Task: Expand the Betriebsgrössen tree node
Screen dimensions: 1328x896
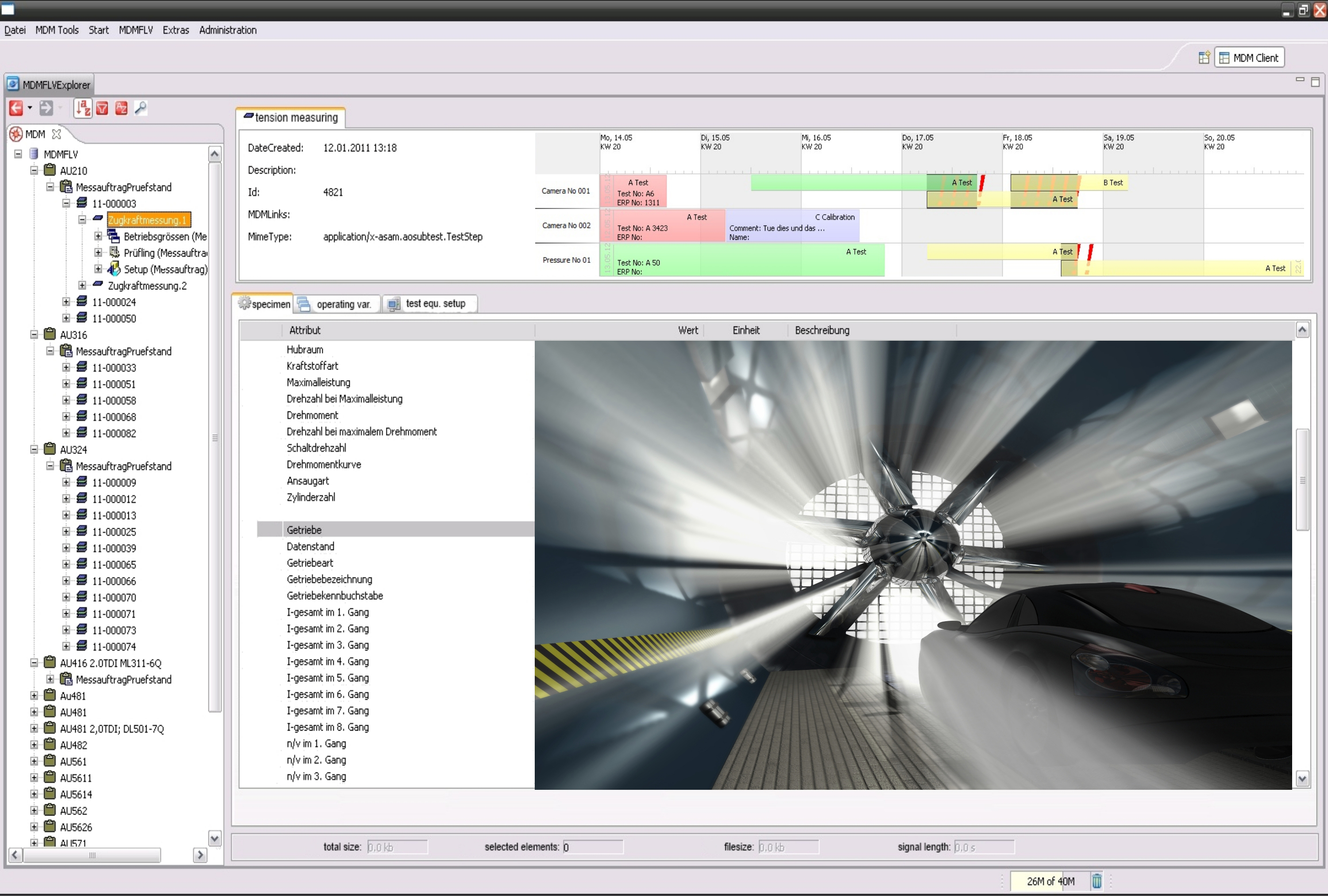Action: (x=98, y=236)
